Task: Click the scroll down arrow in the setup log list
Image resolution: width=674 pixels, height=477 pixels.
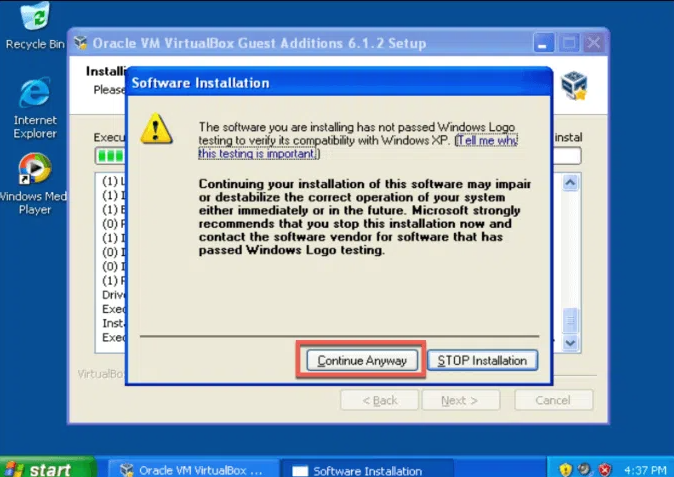Action: tap(570, 343)
